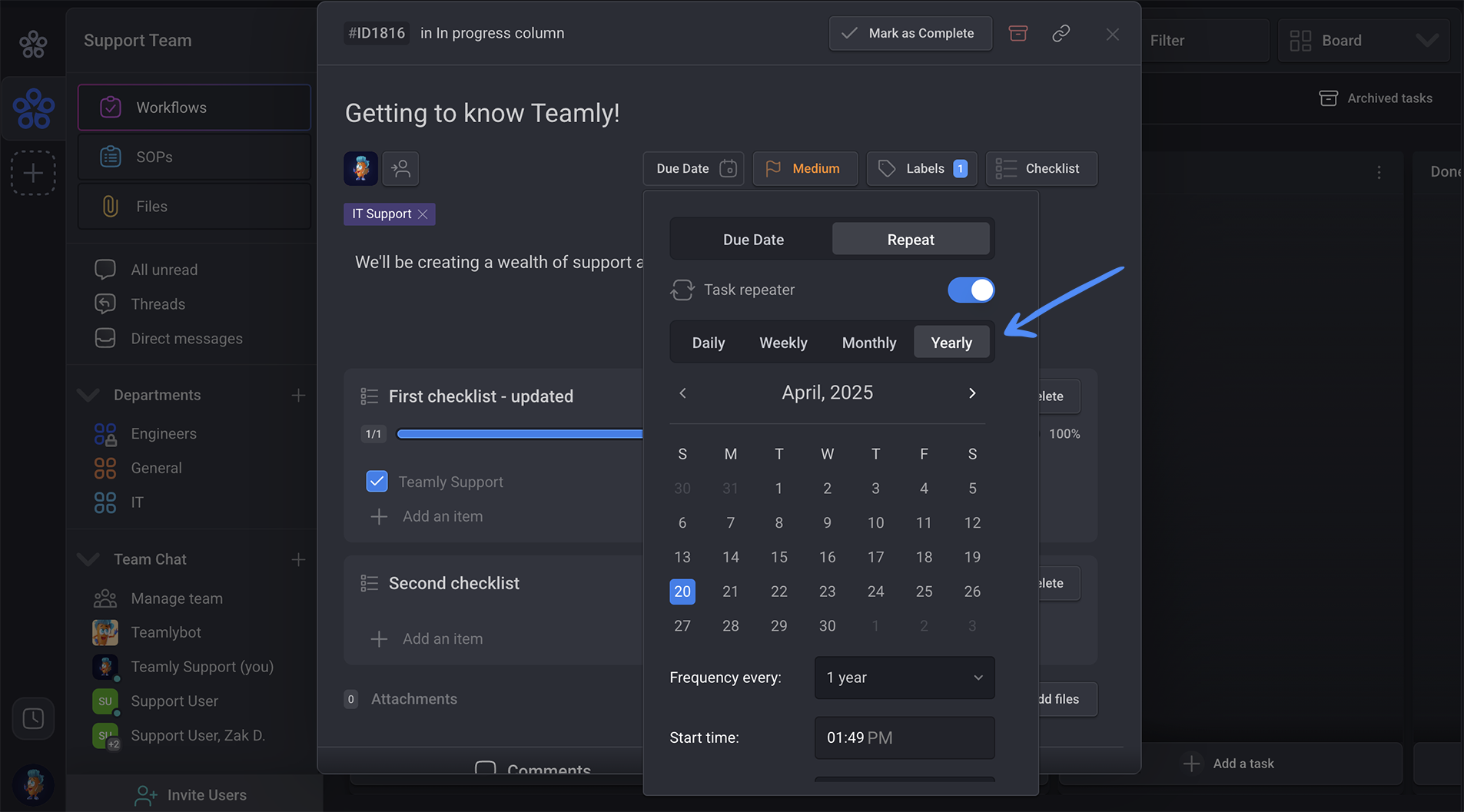The height and width of the screenshot is (812, 1464).
Task: Click the First checklist progress bar
Action: coord(520,434)
